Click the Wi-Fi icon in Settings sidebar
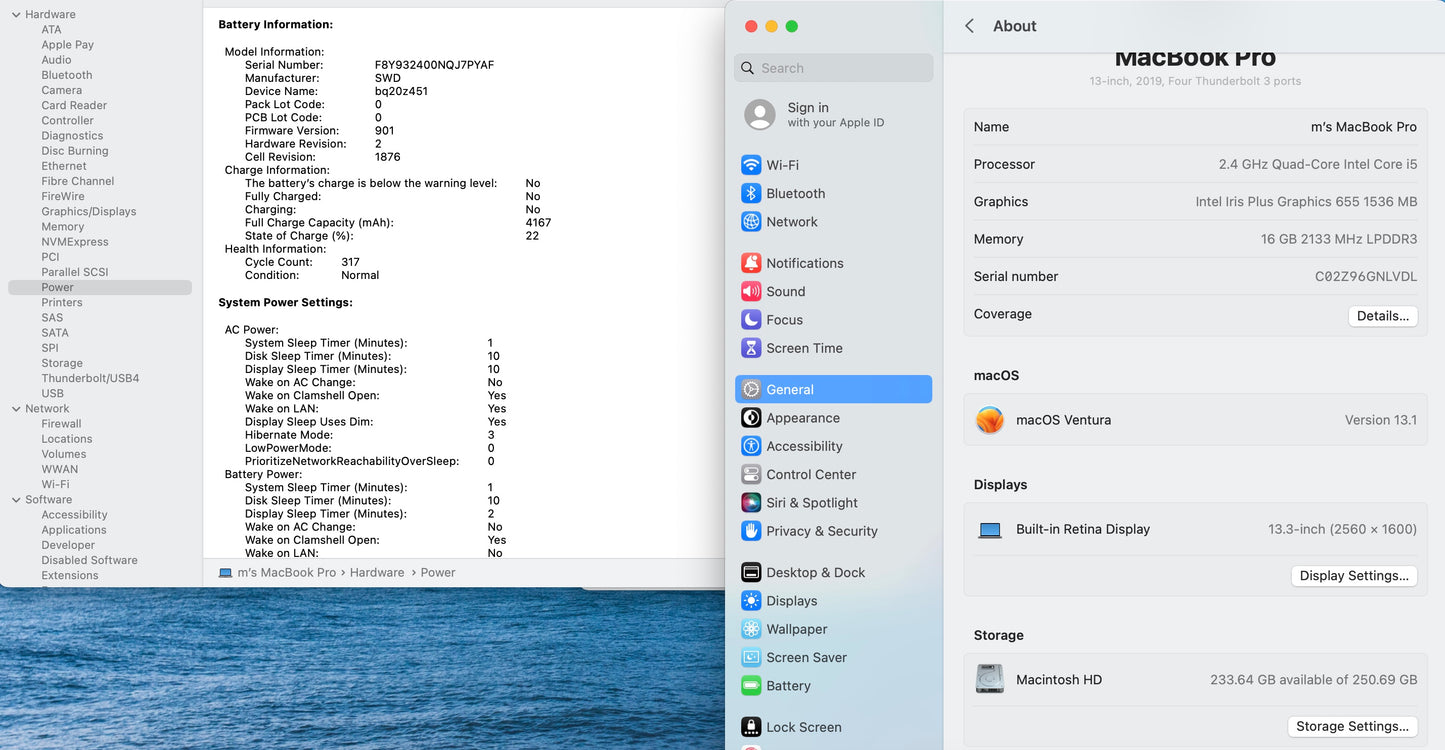This screenshot has width=1445, height=750. point(751,165)
